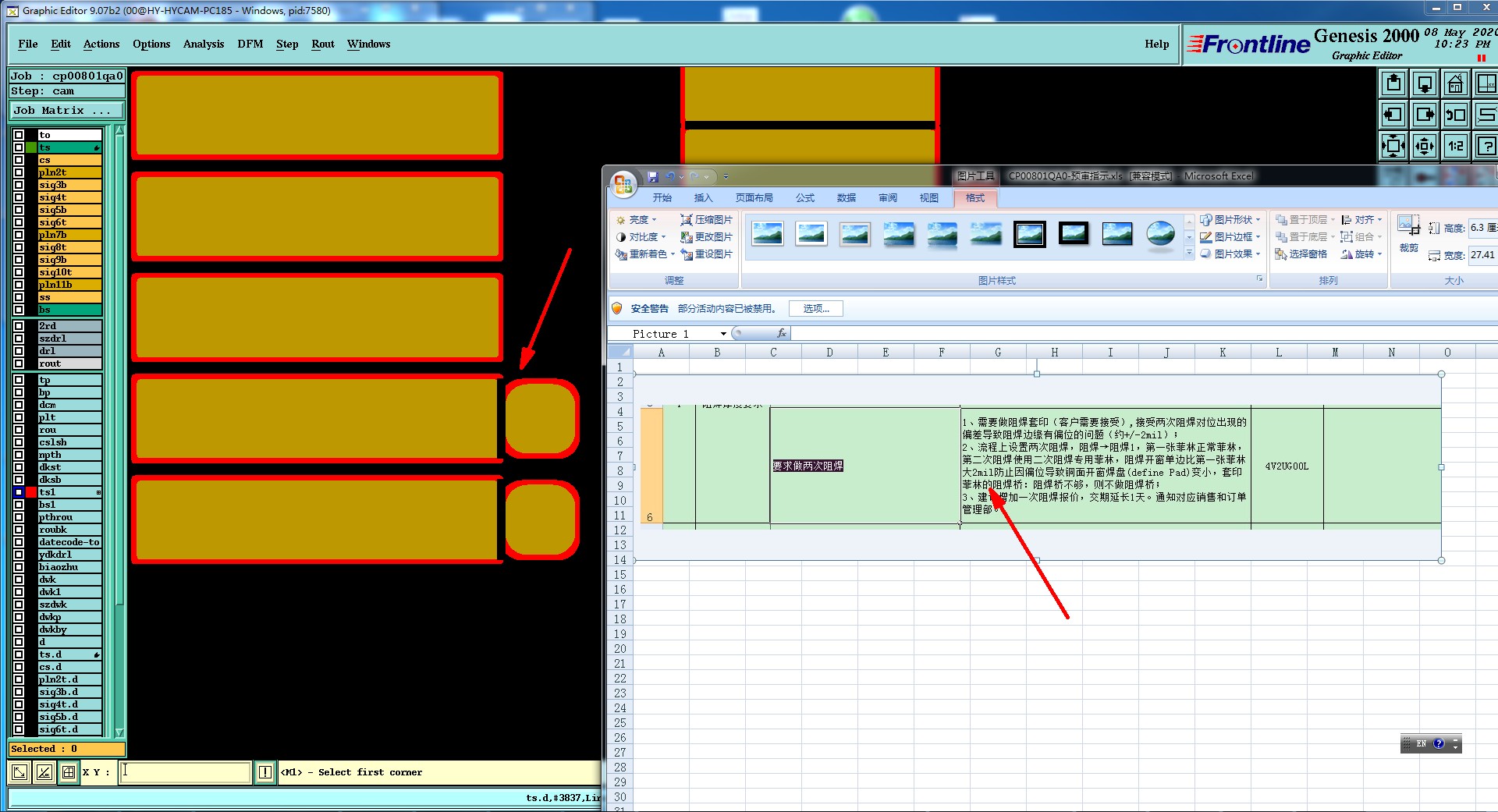
Task: Click the Excel Office button
Action: (623, 184)
